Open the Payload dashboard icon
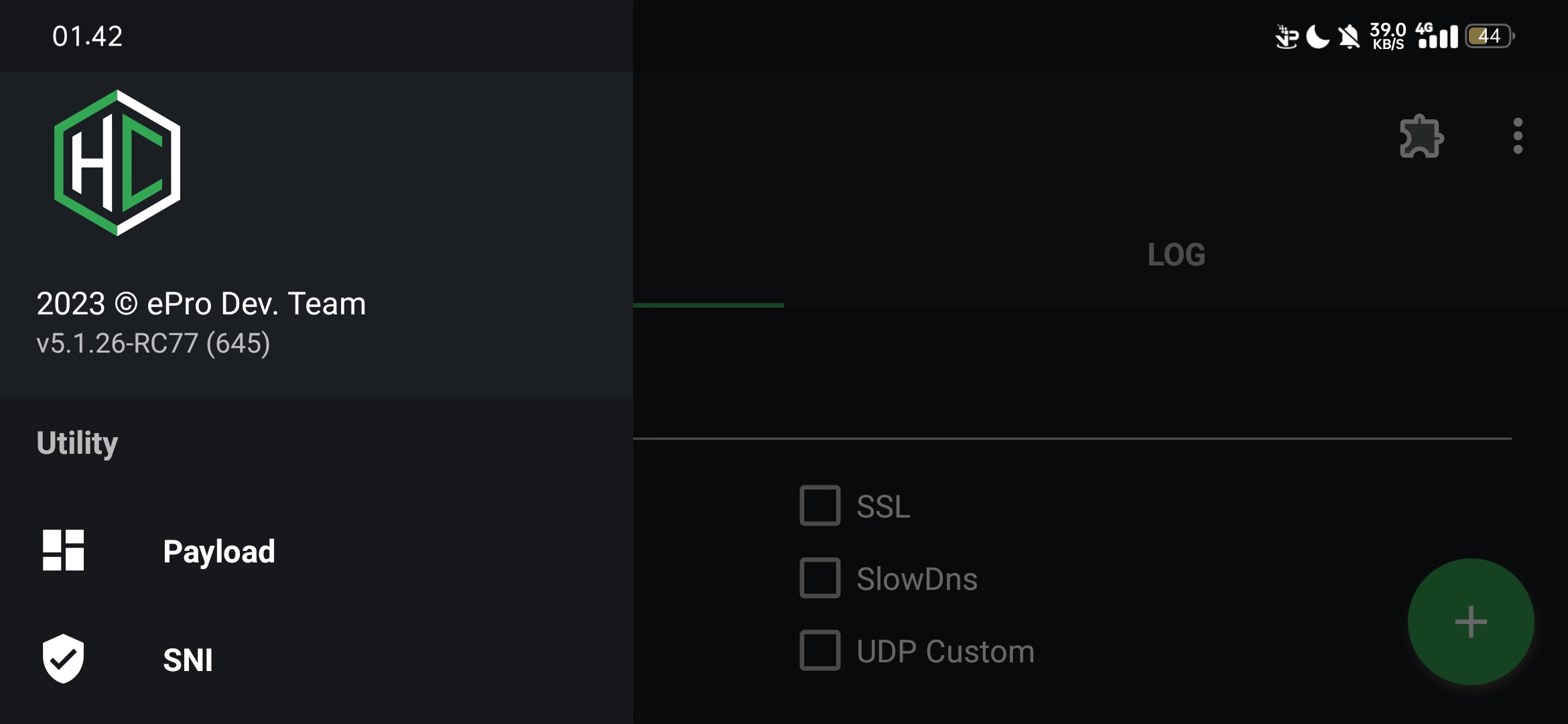The image size is (1568, 724). click(63, 550)
